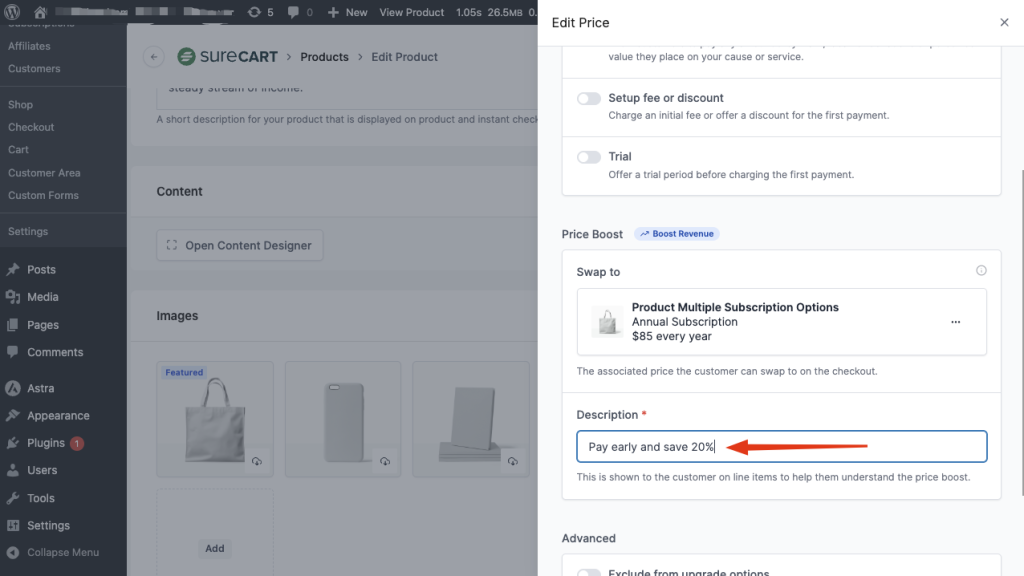Click download icon on featured tote bag image

[x=257, y=461]
